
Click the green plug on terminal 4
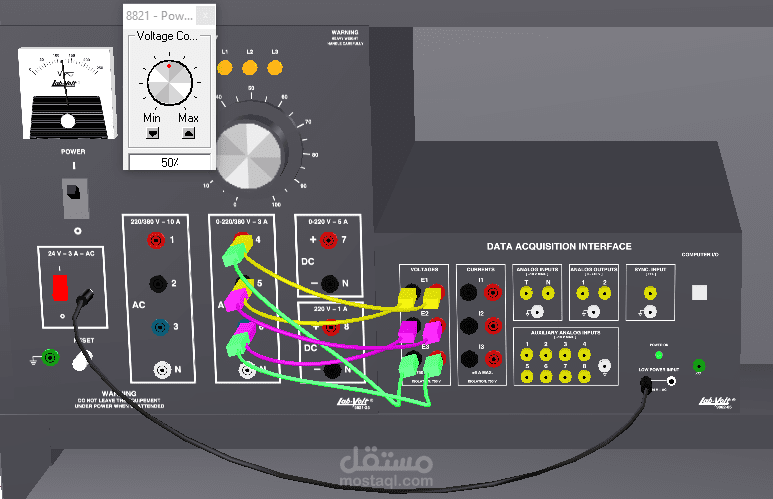point(234,254)
